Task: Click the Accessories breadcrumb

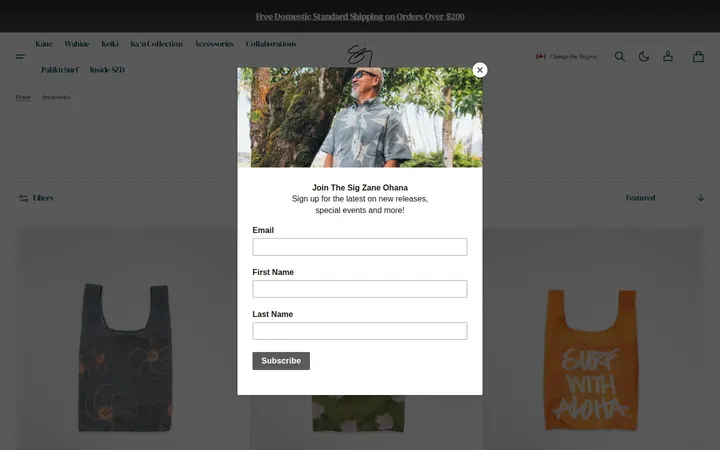Action: coord(56,97)
